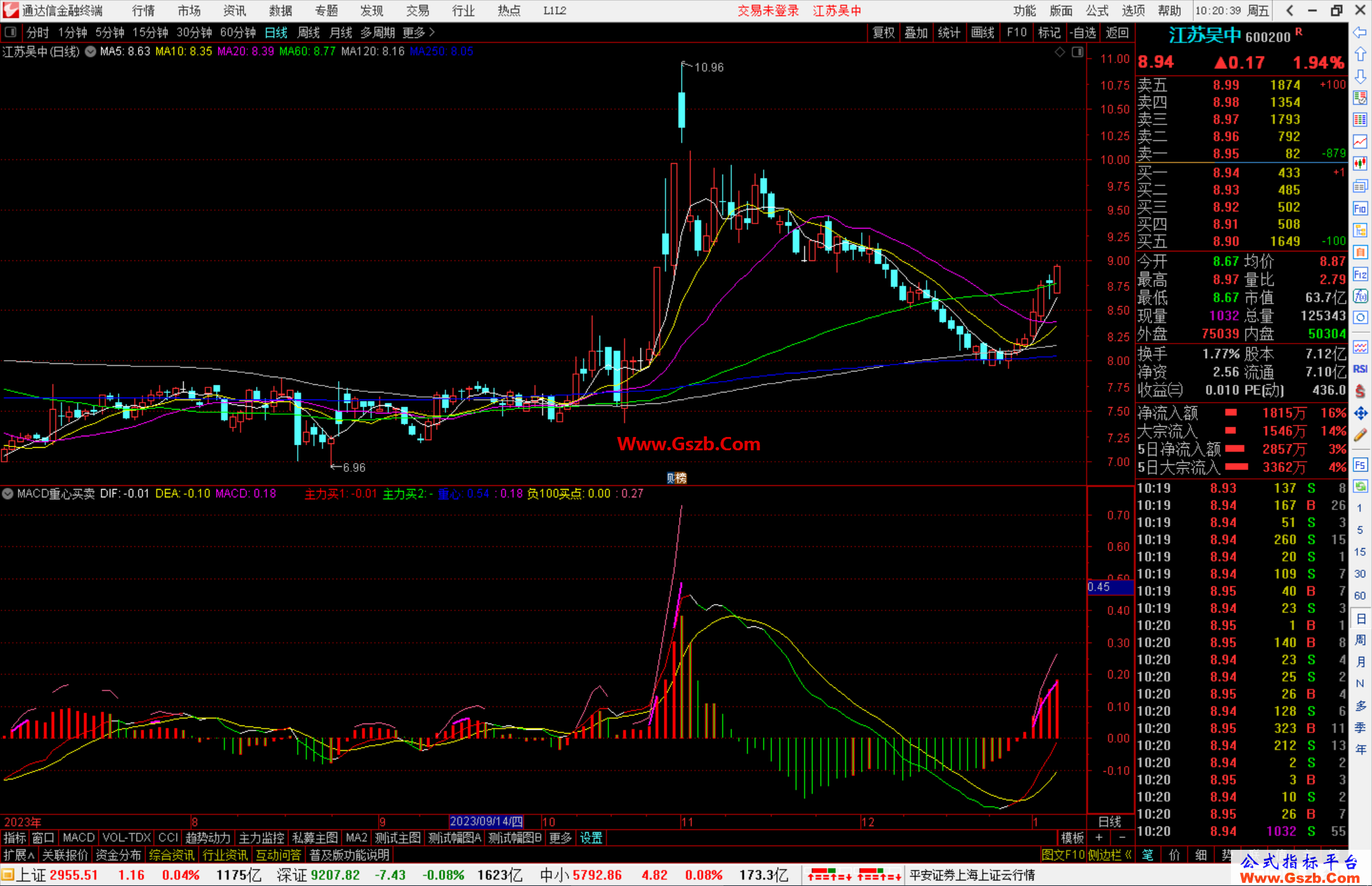The image size is (1372, 886).
Task: Open the 公式 menu
Action: click(1097, 11)
